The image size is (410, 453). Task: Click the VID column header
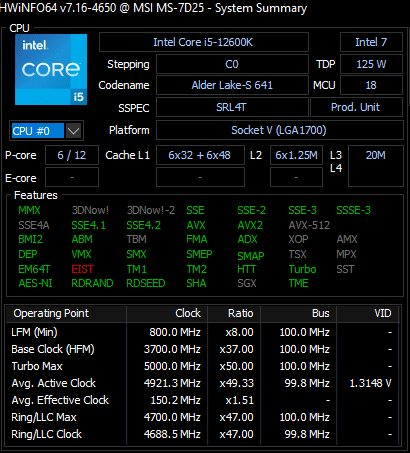pos(368,313)
